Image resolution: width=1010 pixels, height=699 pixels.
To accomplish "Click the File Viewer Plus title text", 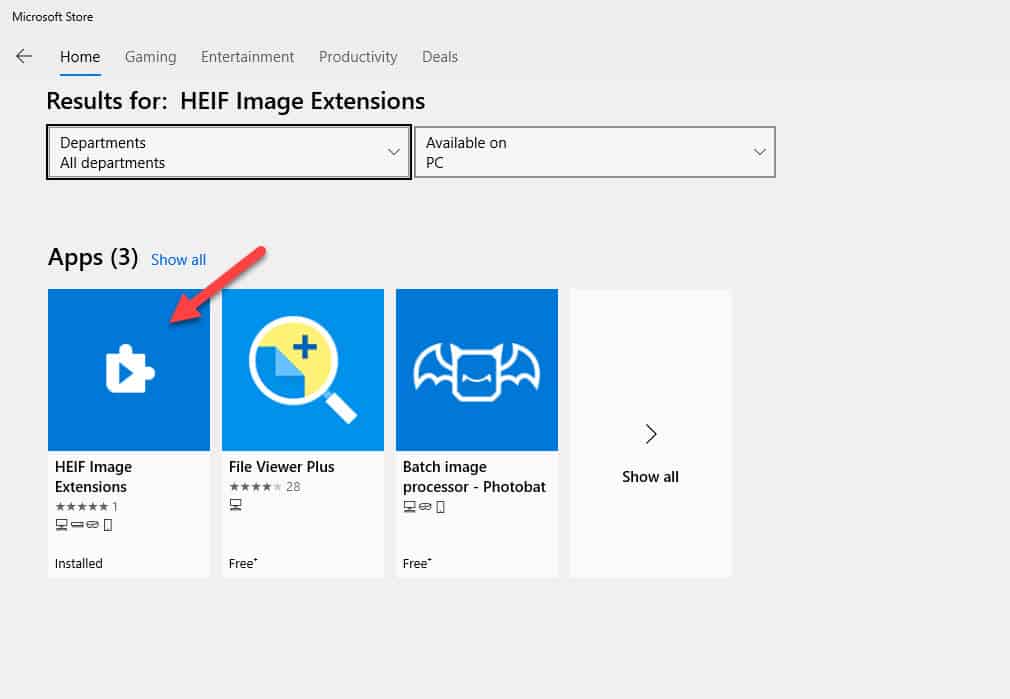I will [x=281, y=466].
